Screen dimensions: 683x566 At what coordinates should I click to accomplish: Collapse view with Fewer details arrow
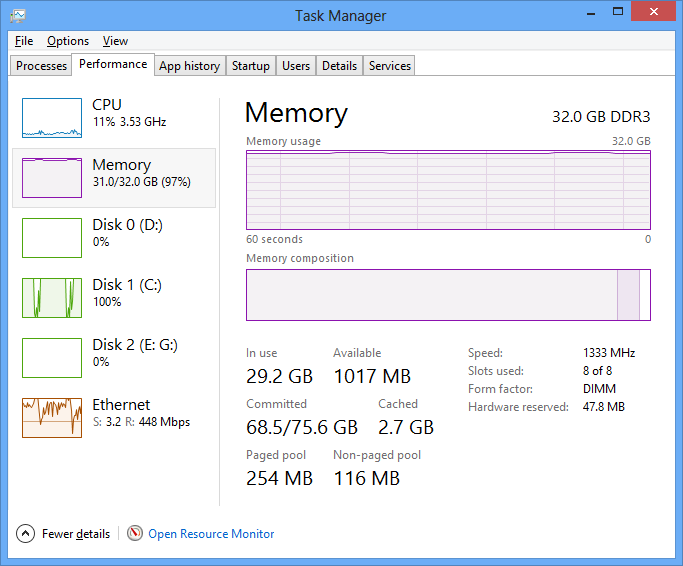pos(26,534)
